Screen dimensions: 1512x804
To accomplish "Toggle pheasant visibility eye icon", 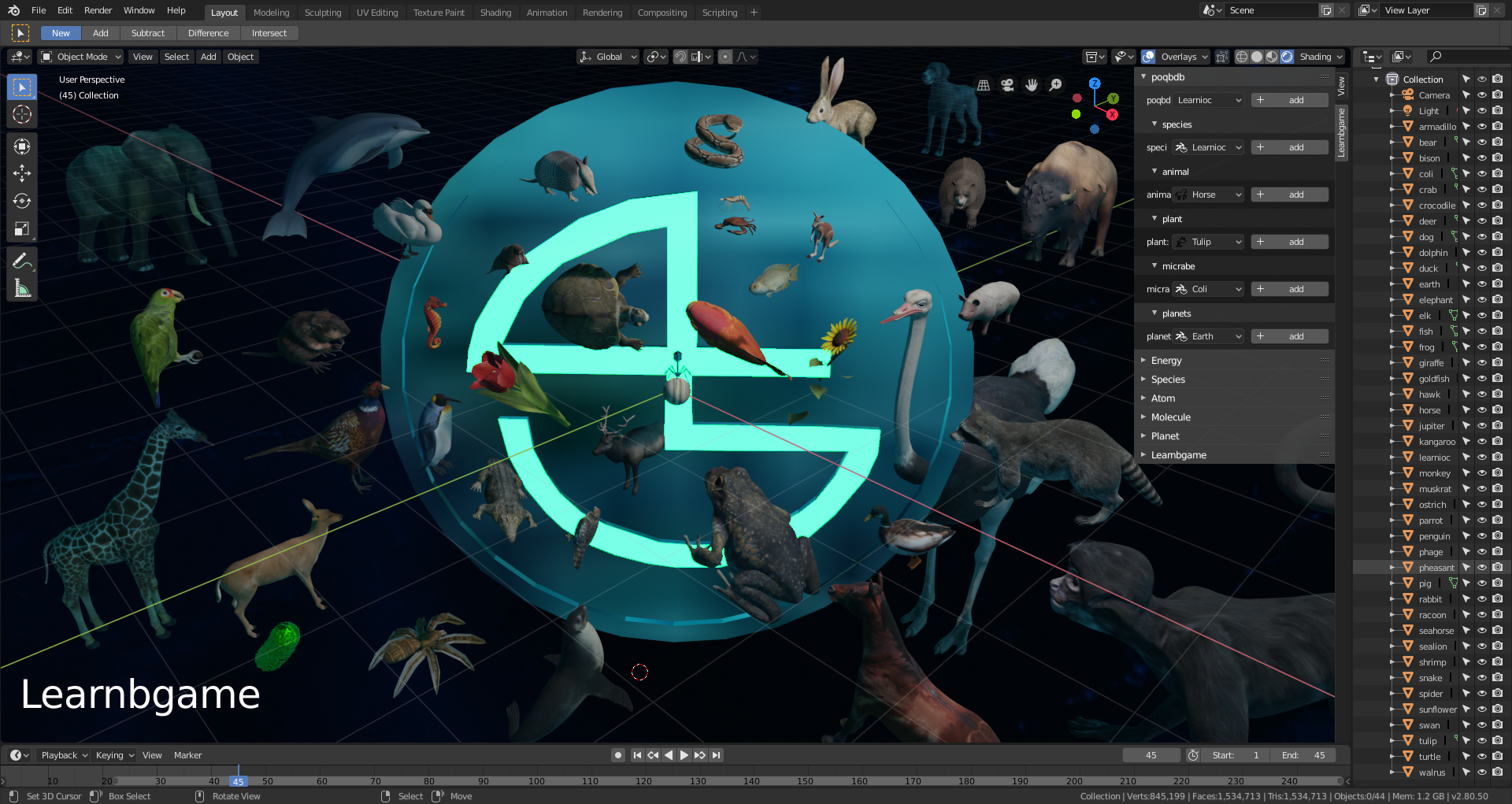I will [1481, 568].
